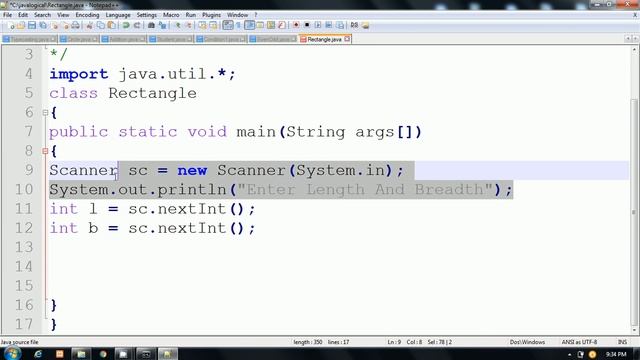Start macro recording with the red dot

tap(296, 25)
